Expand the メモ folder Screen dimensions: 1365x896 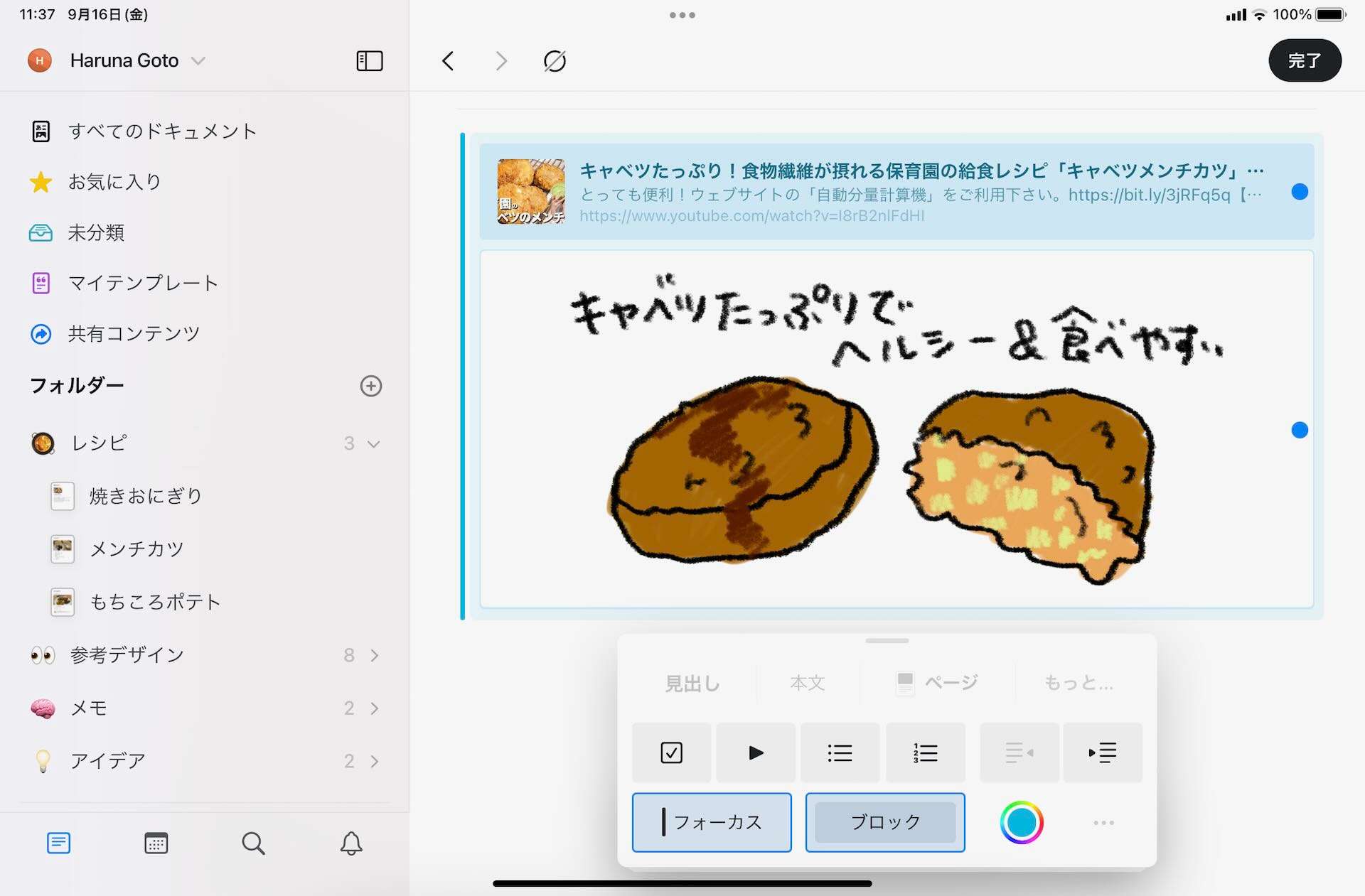pyautogui.click(x=374, y=708)
